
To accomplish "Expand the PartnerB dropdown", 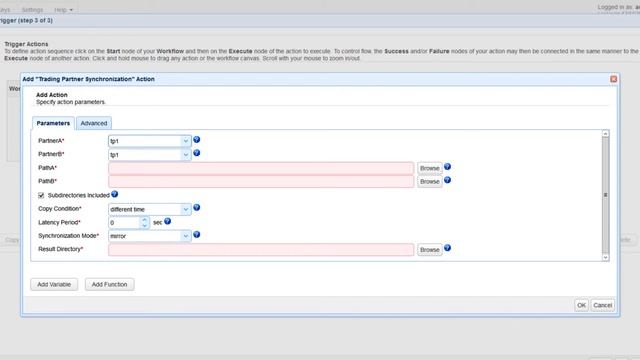I will 186,155.
